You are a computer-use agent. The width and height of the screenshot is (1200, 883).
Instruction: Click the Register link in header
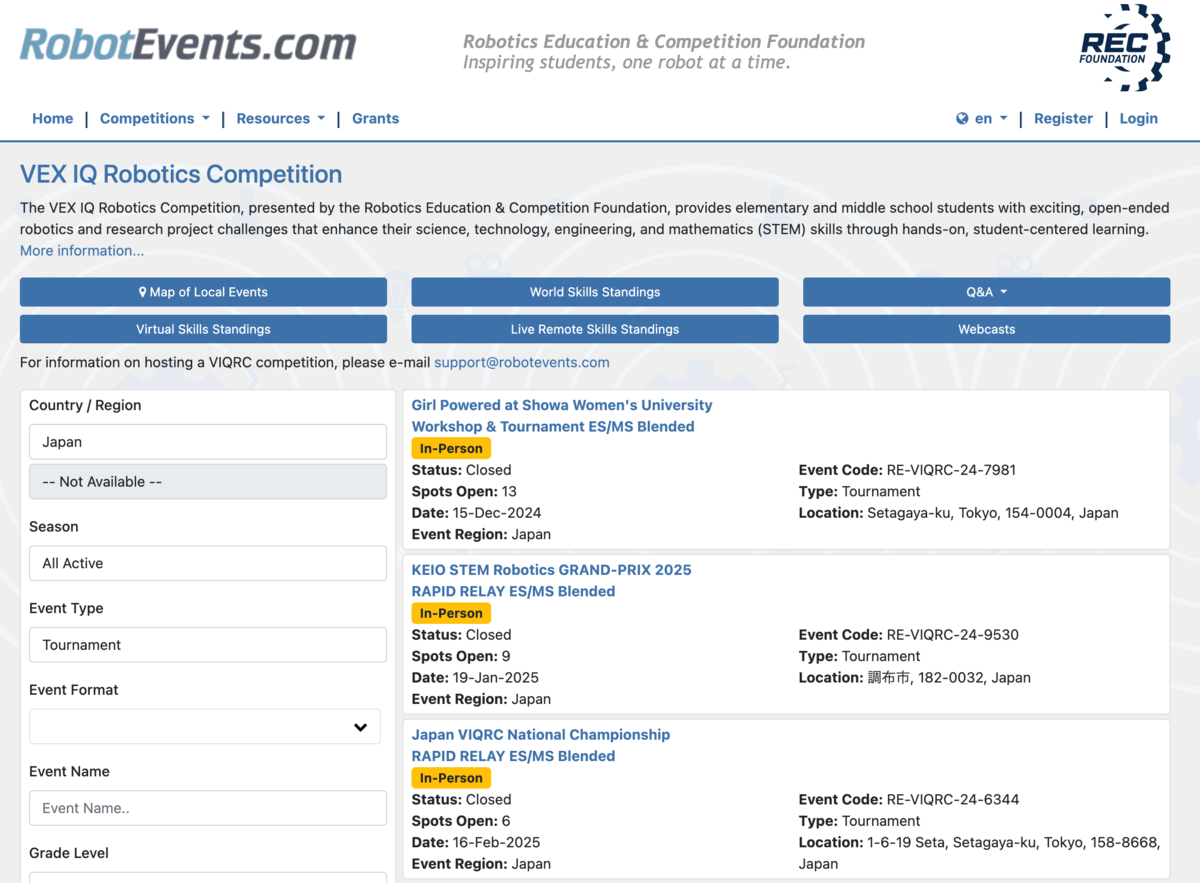click(x=1063, y=118)
